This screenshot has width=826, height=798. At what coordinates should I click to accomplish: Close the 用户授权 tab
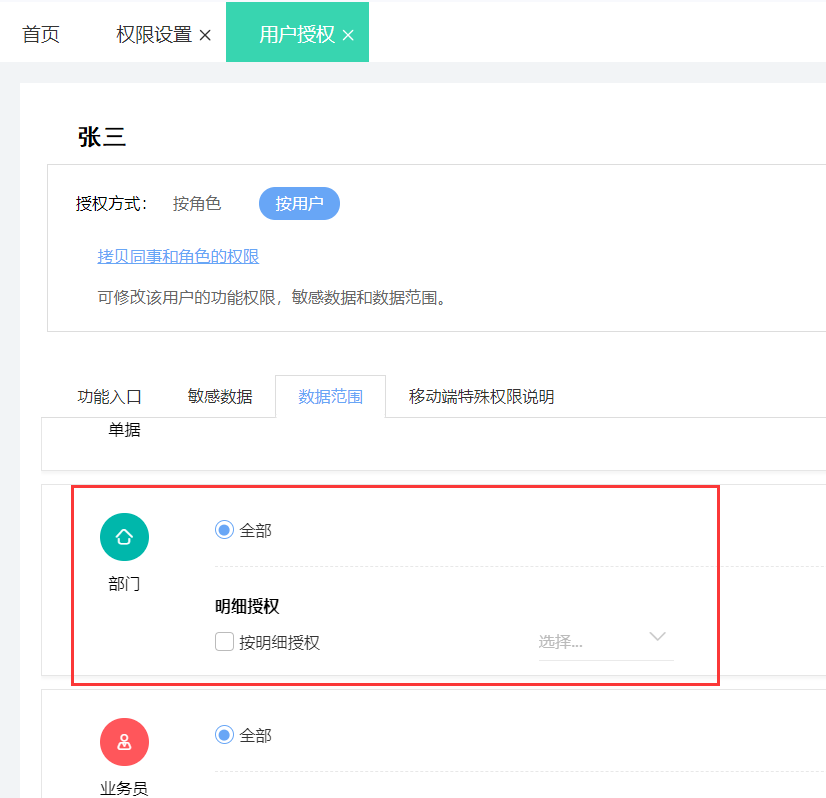point(348,35)
